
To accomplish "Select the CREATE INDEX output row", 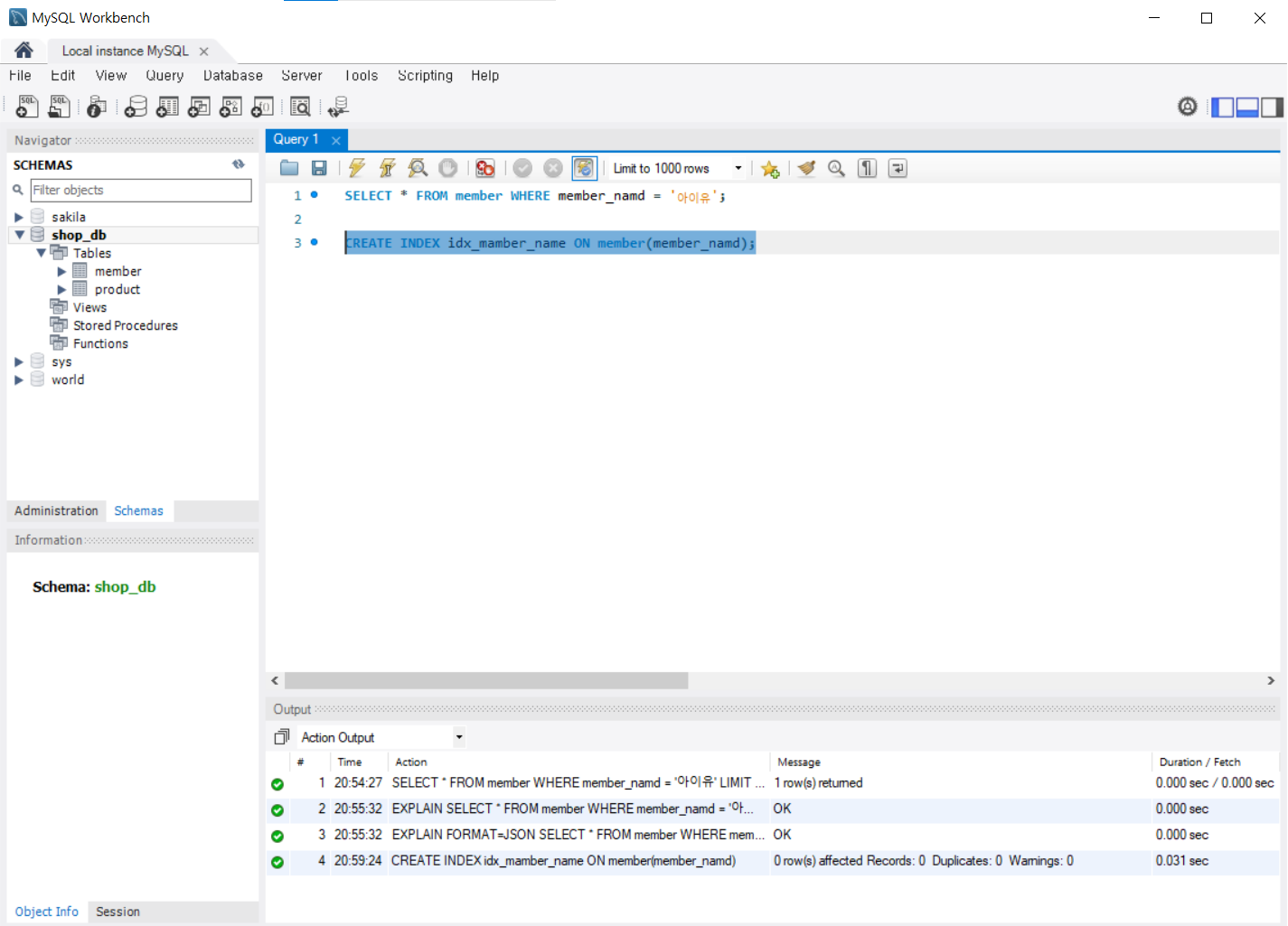I will 773,861.
